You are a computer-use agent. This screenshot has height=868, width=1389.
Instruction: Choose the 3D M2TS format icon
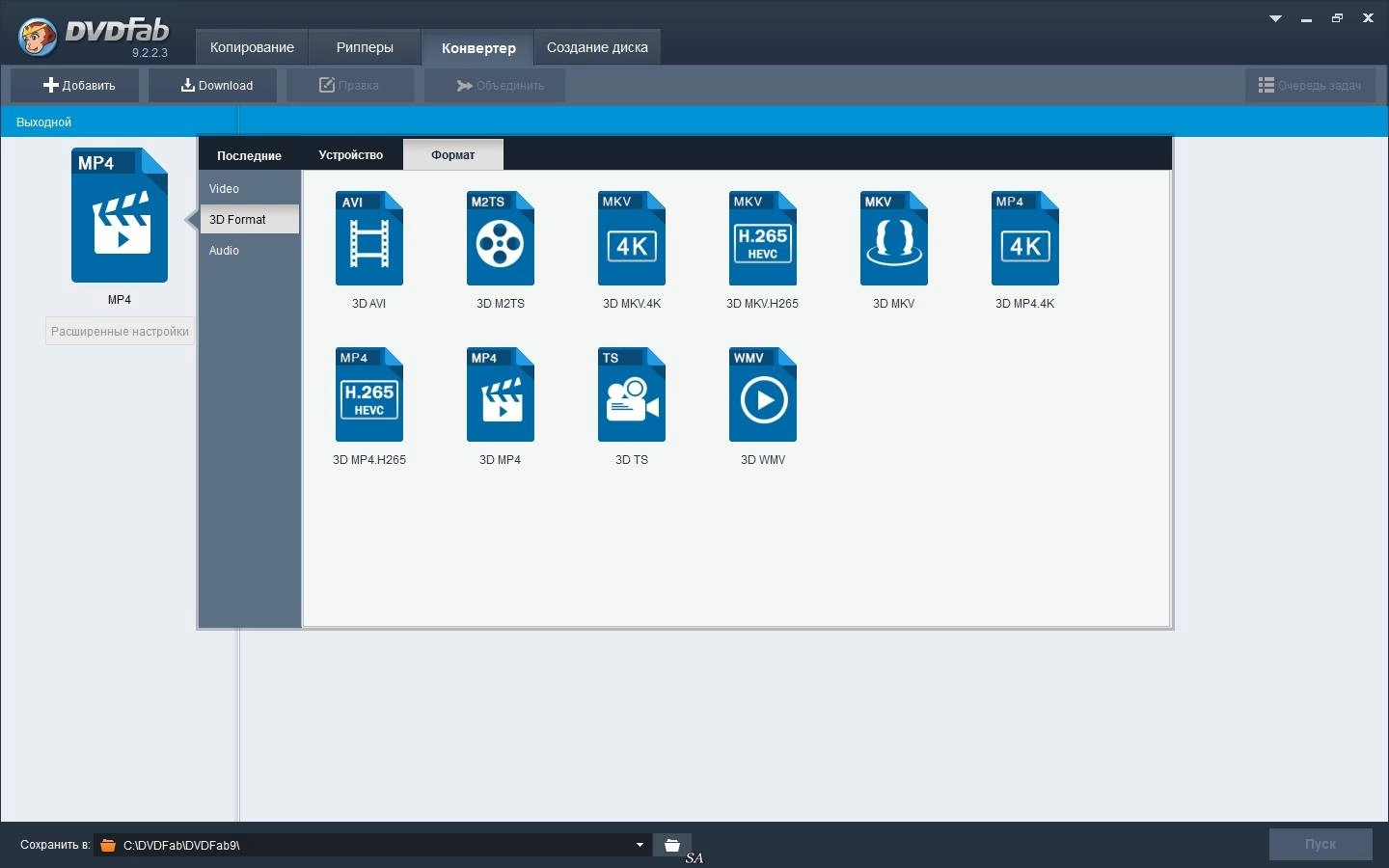pyautogui.click(x=501, y=238)
